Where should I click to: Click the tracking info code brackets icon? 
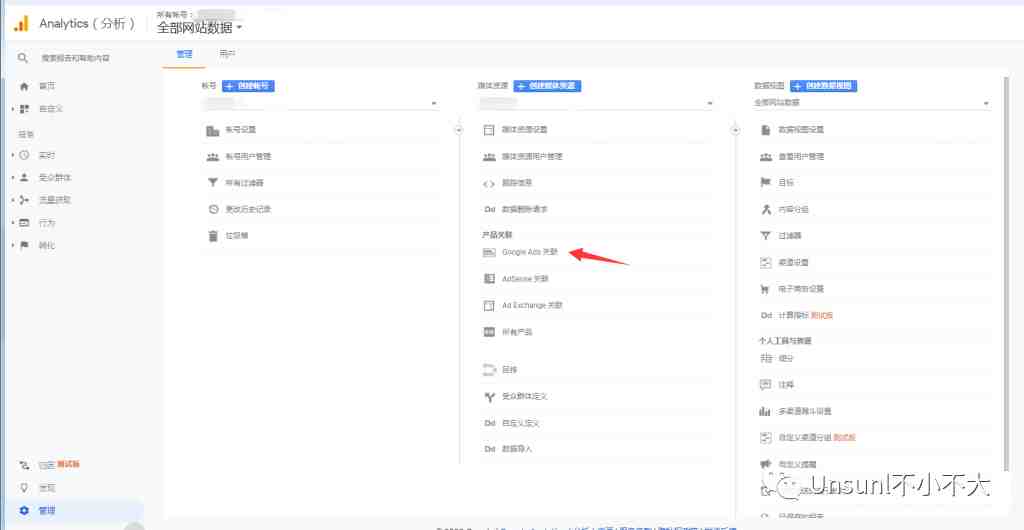pos(489,183)
